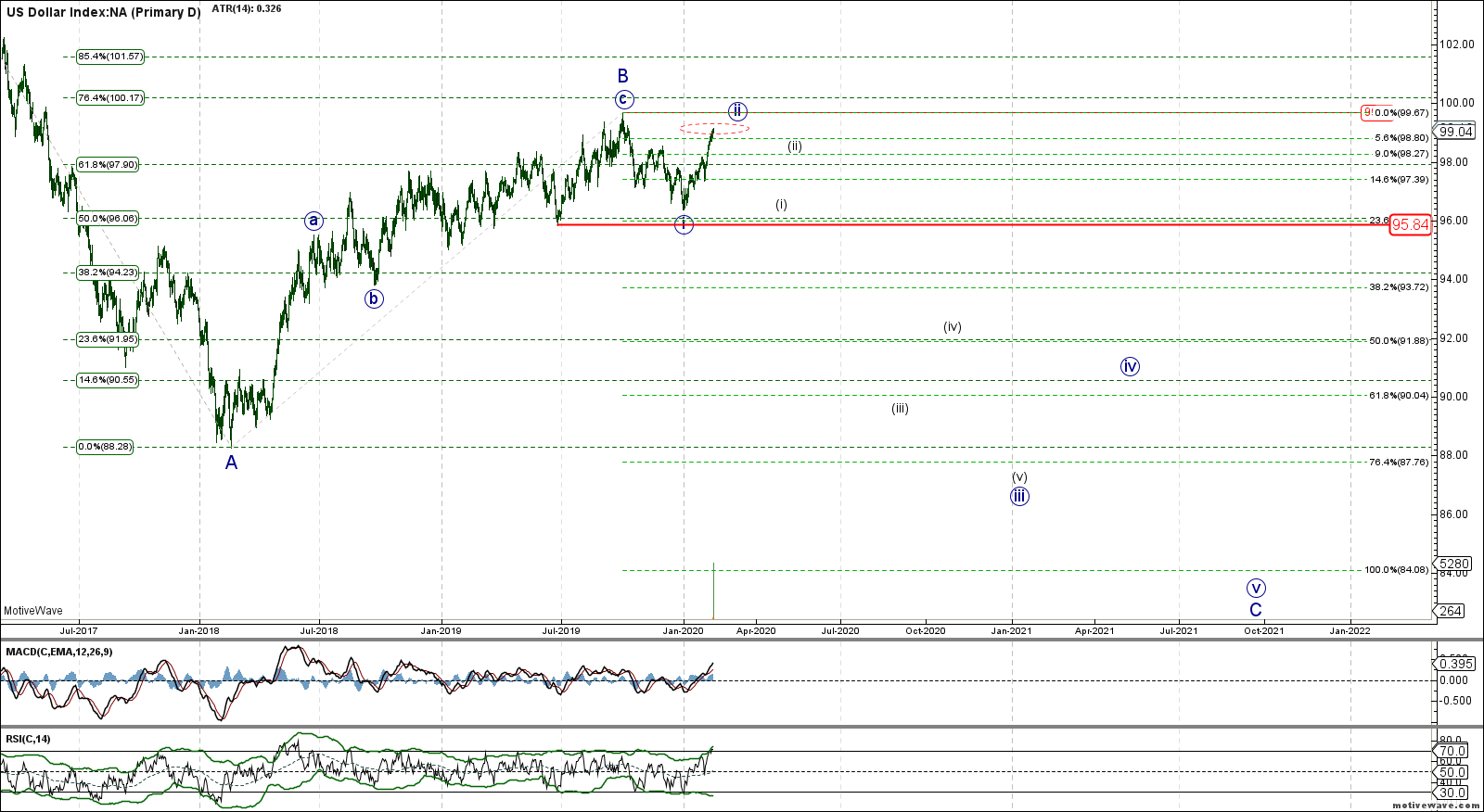This screenshot has width=1484, height=812.
Task: Click the 70.0 RSI level tag
Action: (1452, 751)
